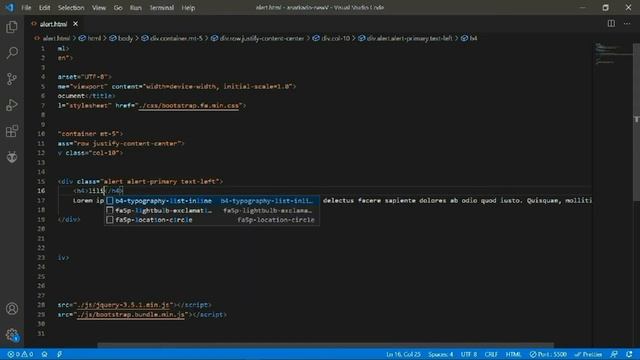Image resolution: width=640 pixels, height=360 pixels.
Task: Click the snippet icon beside b4-typography-list-inline
Action: coord(110,201)
